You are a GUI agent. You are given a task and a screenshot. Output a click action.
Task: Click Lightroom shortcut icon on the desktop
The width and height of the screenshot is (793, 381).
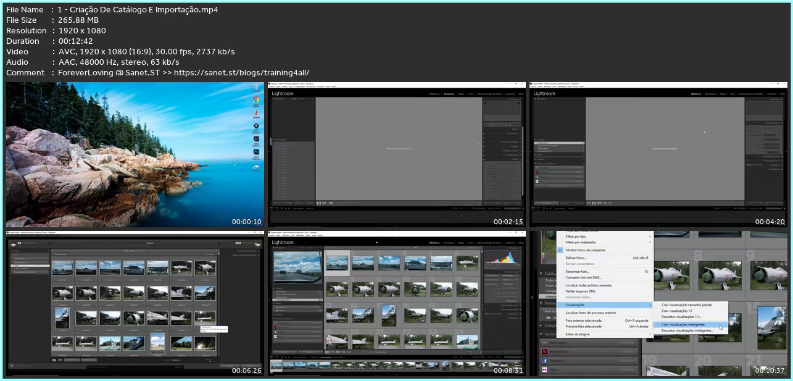256,139
